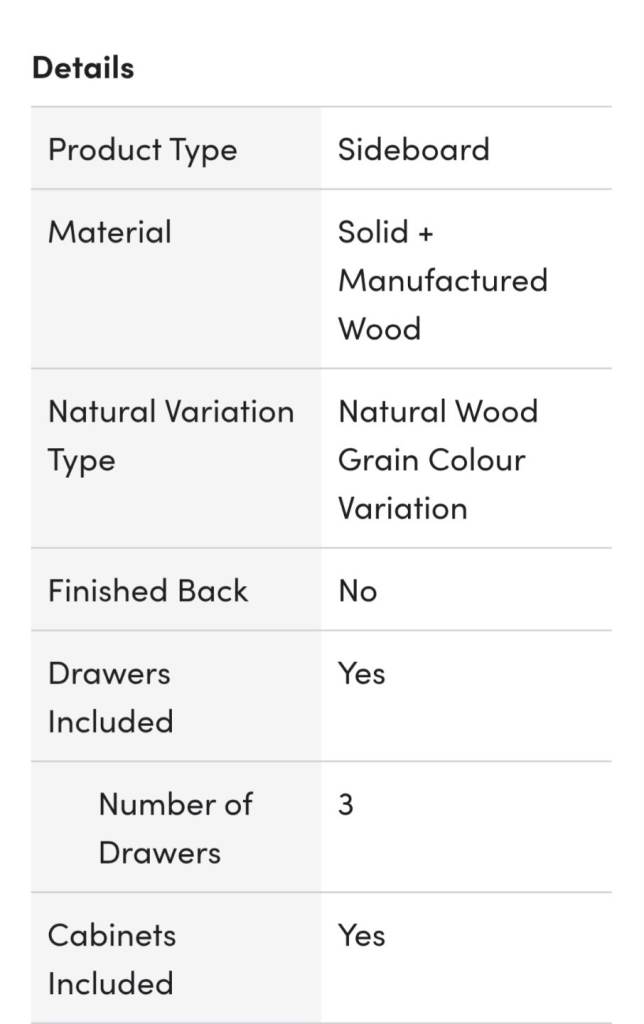Click the word Type under Natural Variation

coord(81,461)
